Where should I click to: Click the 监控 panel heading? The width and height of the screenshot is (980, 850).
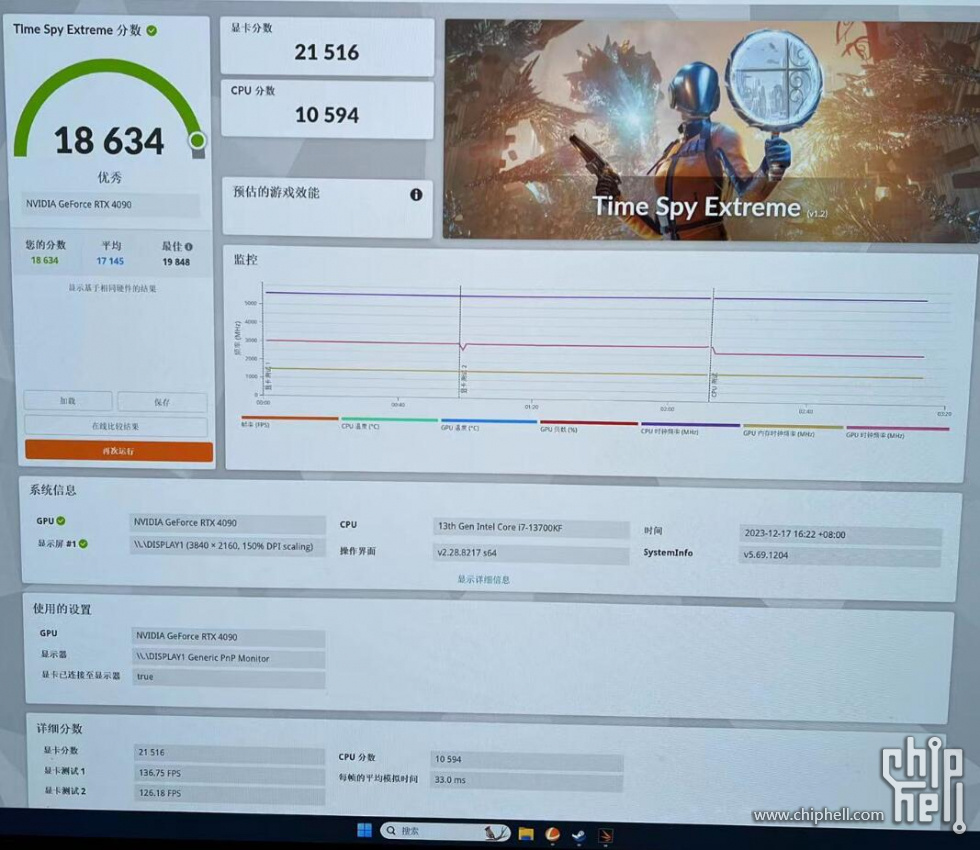(x=246, y=259)
